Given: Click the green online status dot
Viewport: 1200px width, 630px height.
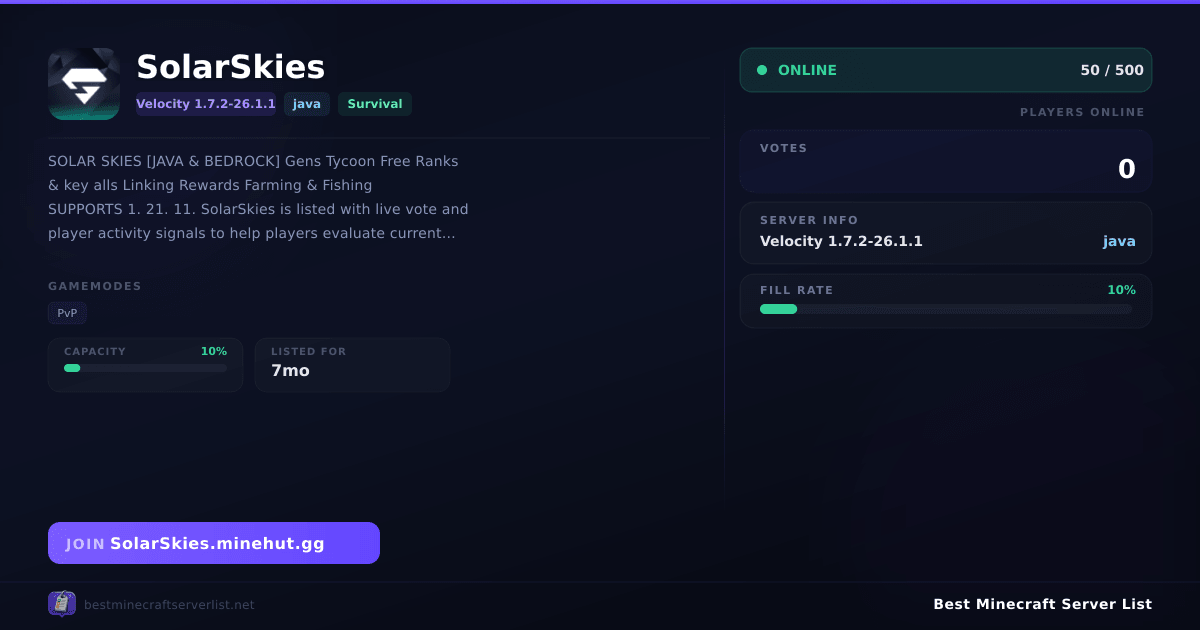Looking at the screenshot, I should (x=762, y=70).
